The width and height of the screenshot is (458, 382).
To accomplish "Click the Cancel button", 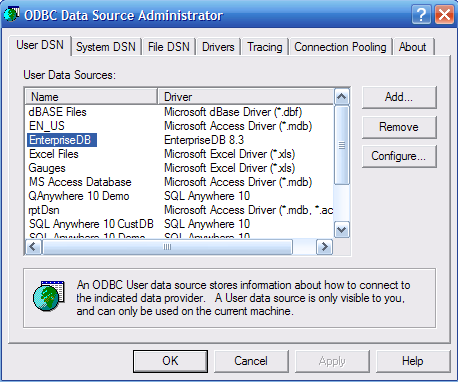I will click(251, 361).
